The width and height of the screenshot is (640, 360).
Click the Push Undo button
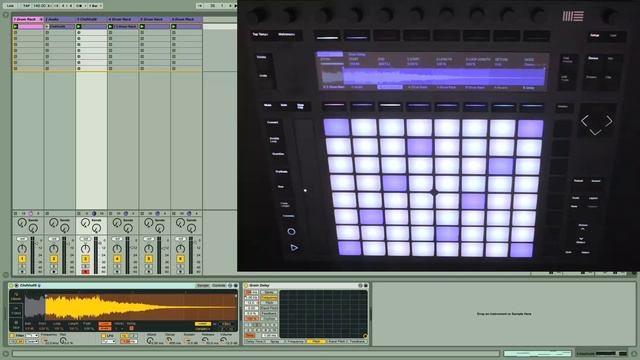point(263,76)
